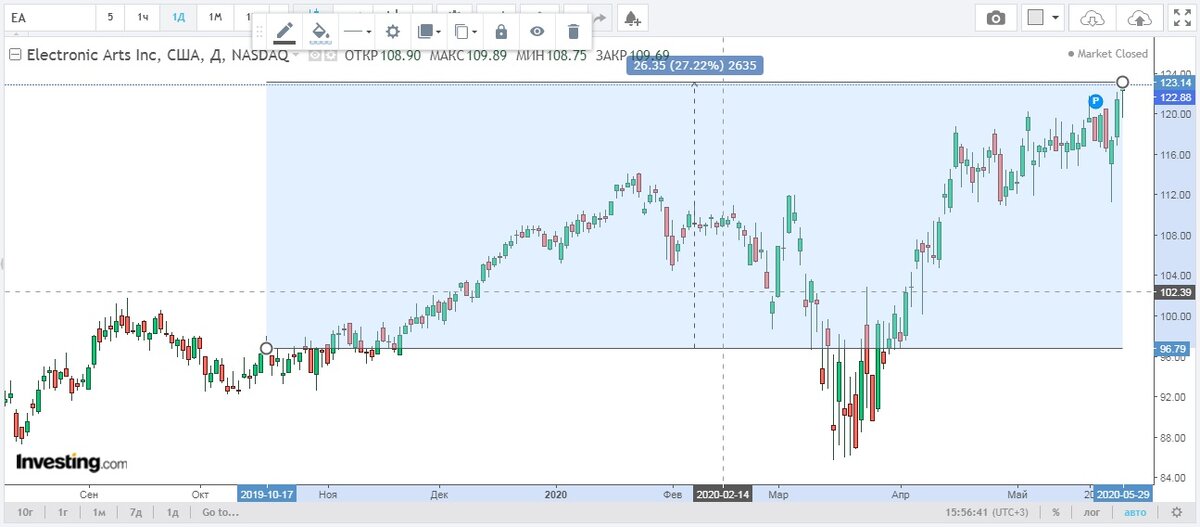Set range to 10г
Screen dimensions: 1200x527
(24, 513)
